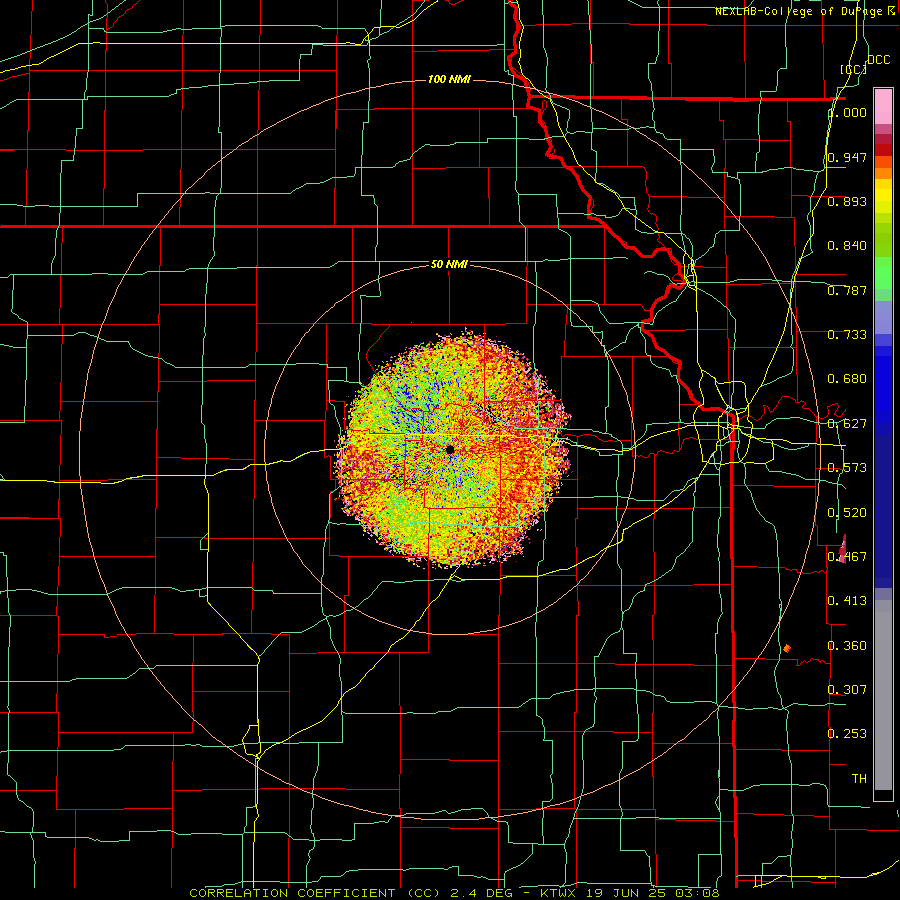Click the KTWX station identifier

coord(558,893)
